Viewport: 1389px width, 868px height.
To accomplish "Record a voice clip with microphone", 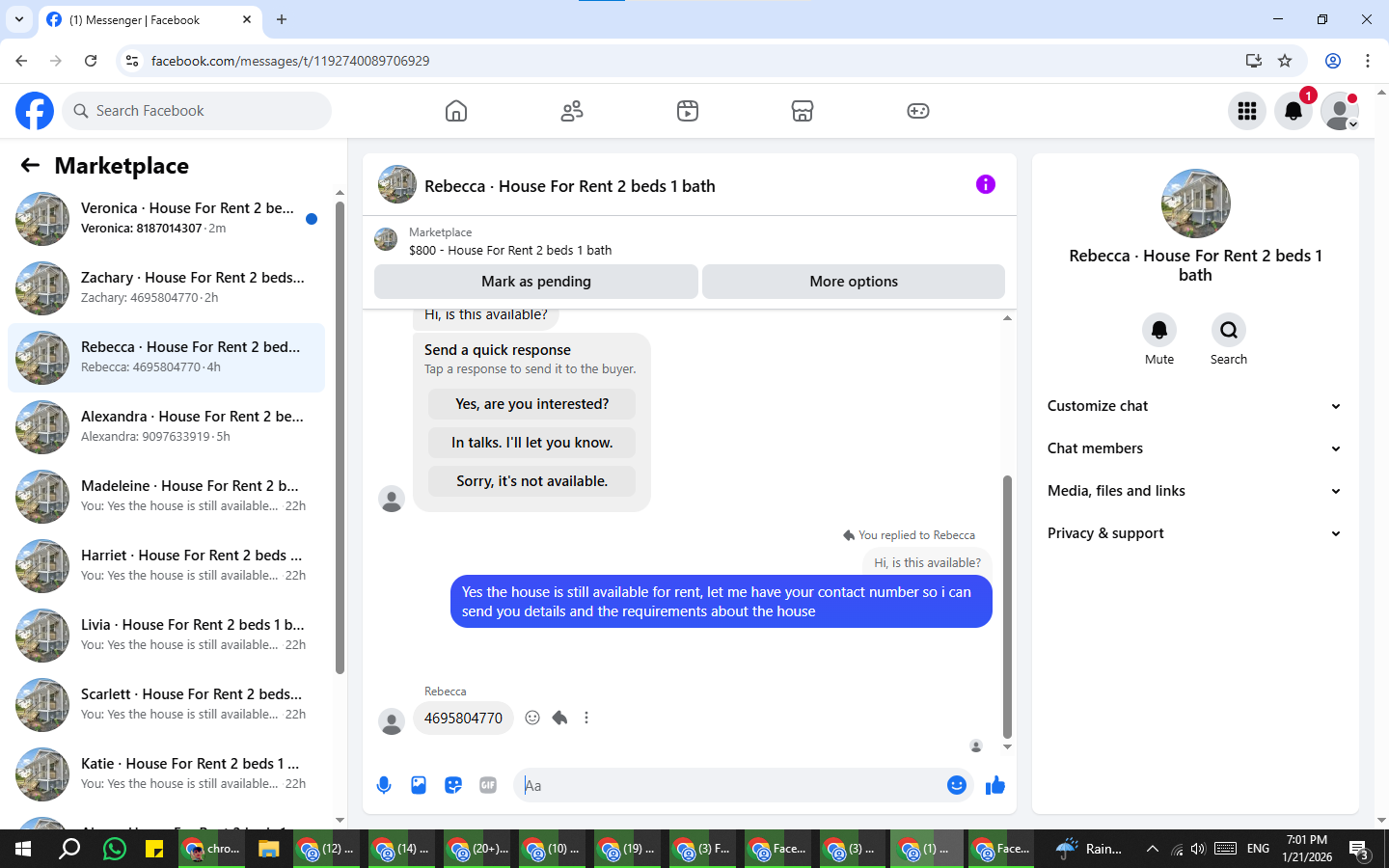I will pyautogui.click(x=384, y=785).
